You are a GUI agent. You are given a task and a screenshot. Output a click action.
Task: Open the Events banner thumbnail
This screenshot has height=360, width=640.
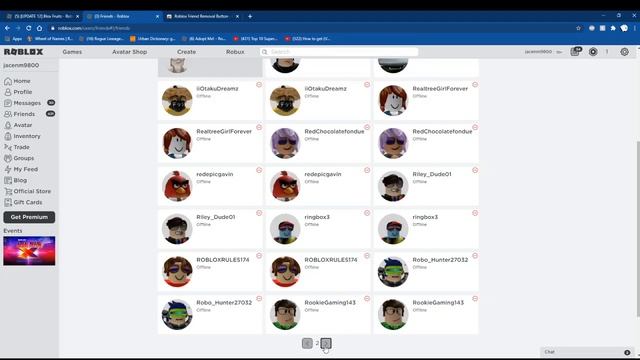click(29, 251)
